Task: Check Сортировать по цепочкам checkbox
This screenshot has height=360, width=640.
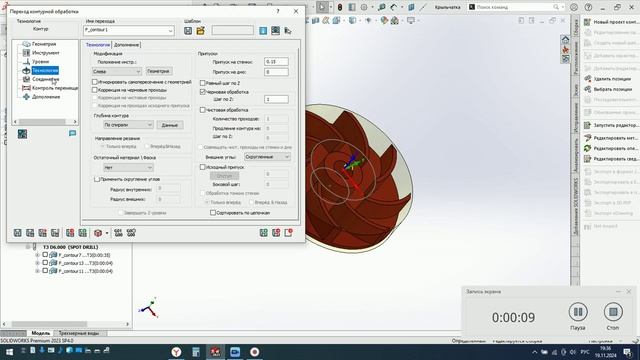Action: pyautogui.click(x=213, y=213)
